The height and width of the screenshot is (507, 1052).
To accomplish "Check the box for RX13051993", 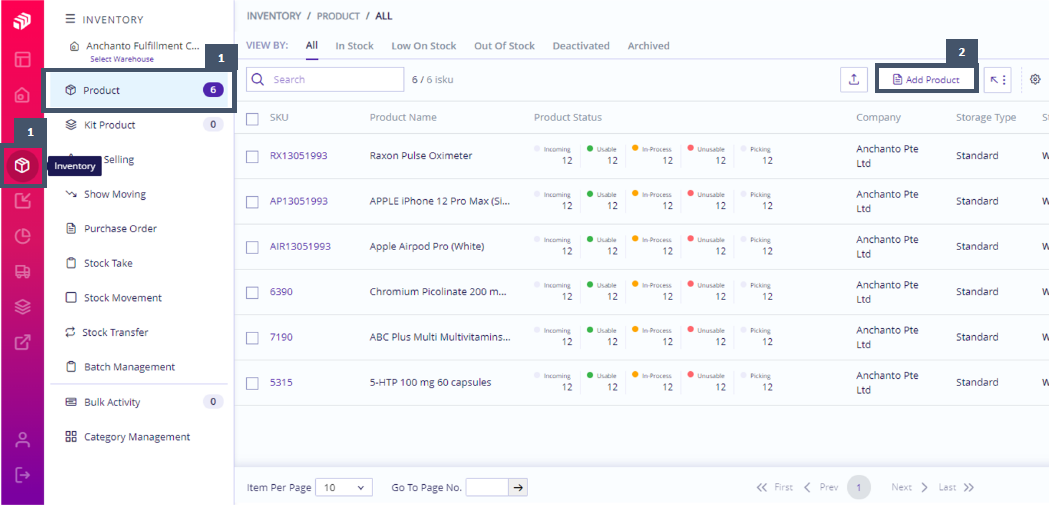I will pos(252,156).
